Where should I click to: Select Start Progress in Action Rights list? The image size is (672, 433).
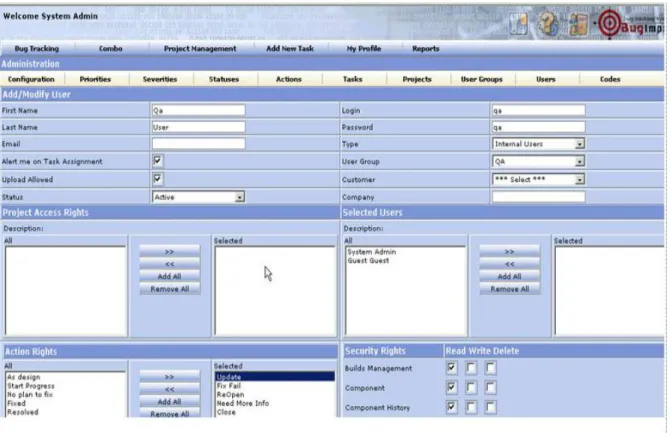[x=31, y=386]
